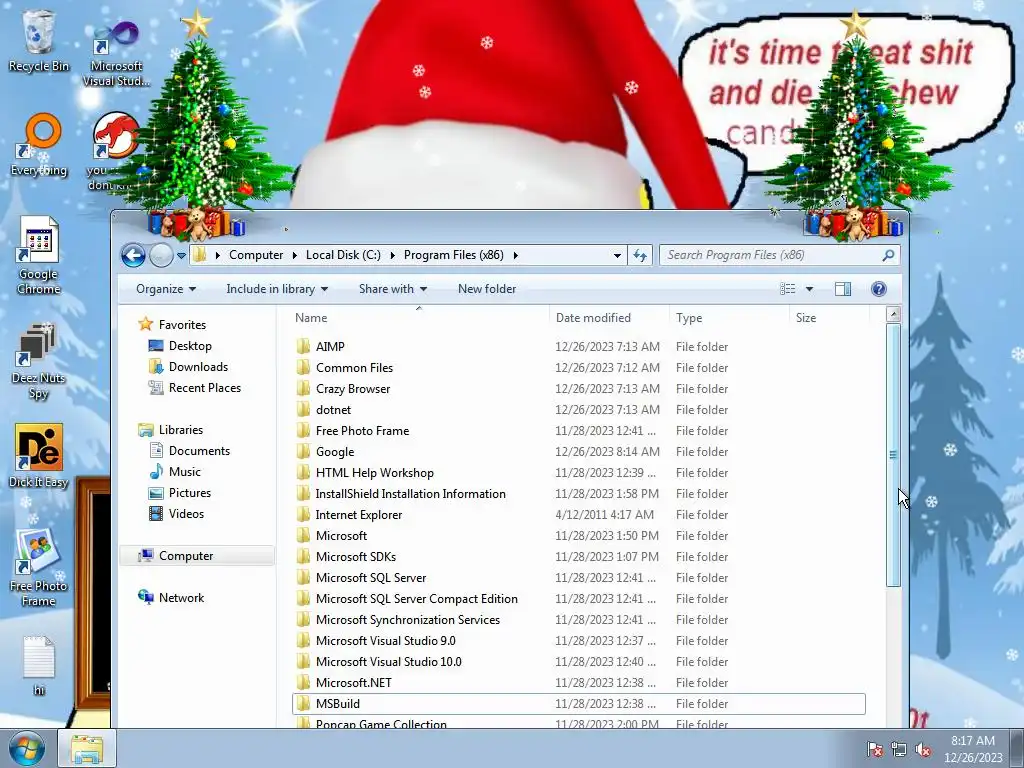The image size is (1024, 768).
Task: Expand the arrow after Local Disk (C:) breadcrumb
Action: [392, 255]
